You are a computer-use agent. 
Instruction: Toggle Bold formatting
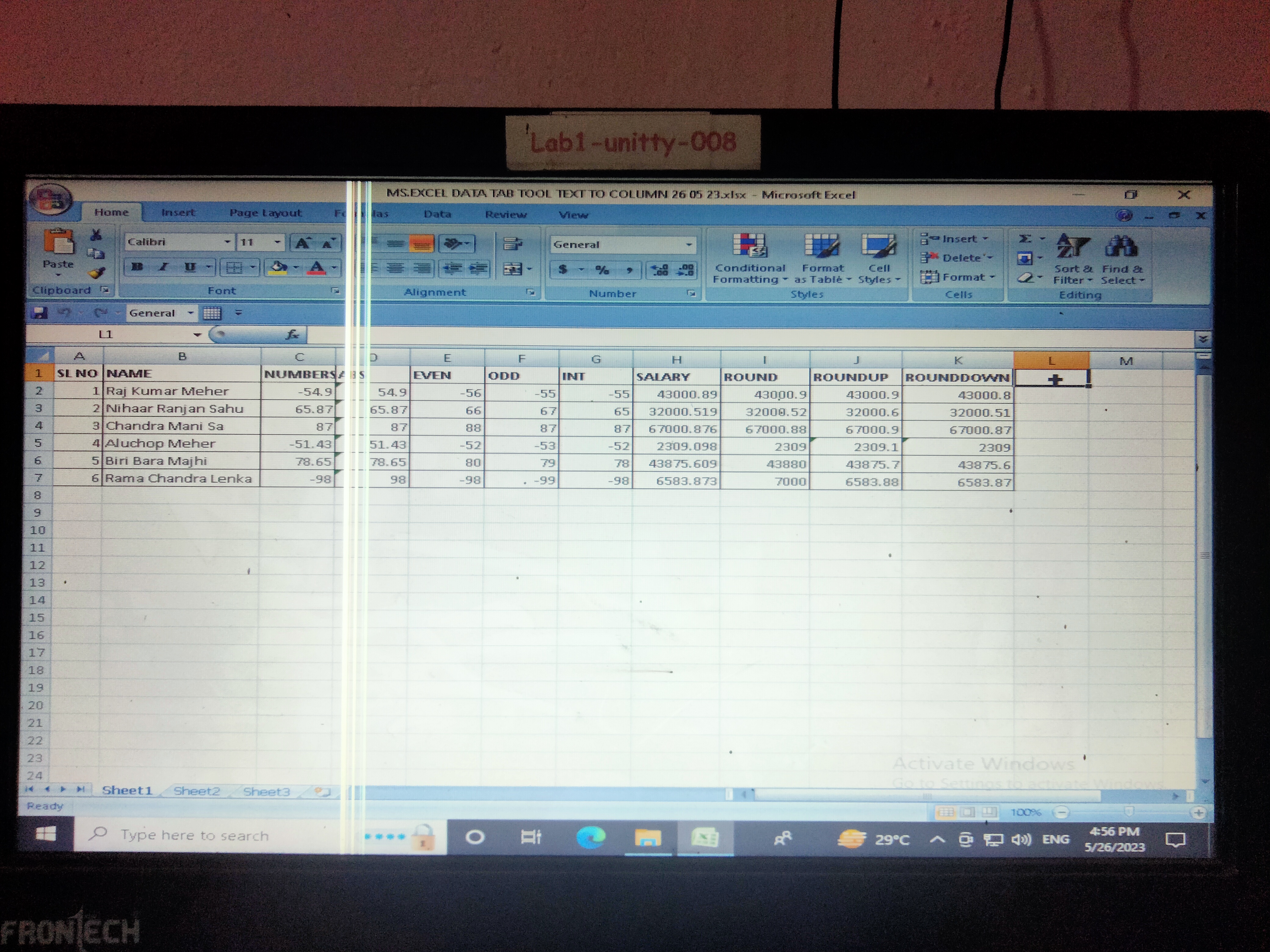coord(137,267)
